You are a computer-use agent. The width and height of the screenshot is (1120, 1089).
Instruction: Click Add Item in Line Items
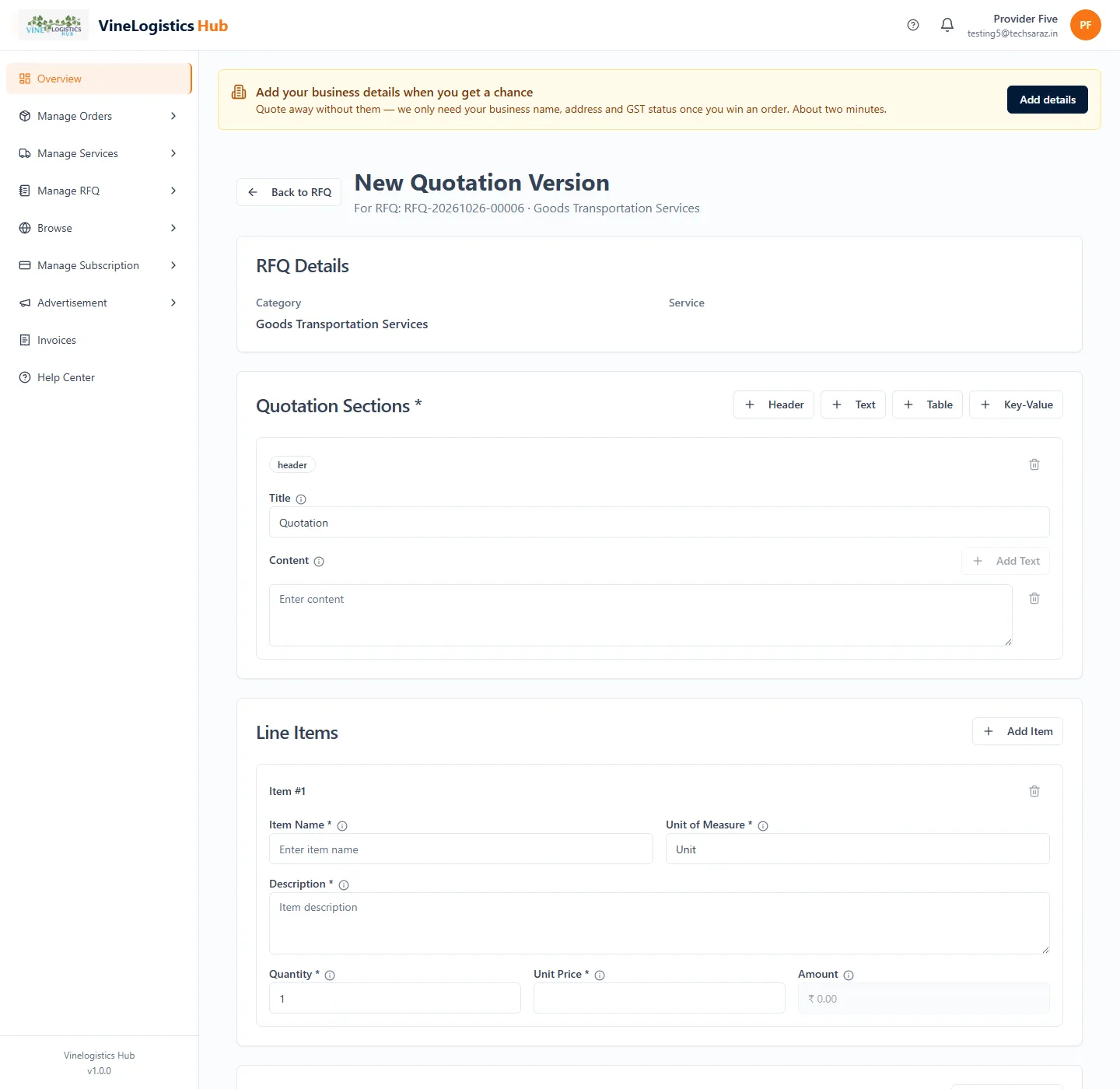pos(1017,731)
